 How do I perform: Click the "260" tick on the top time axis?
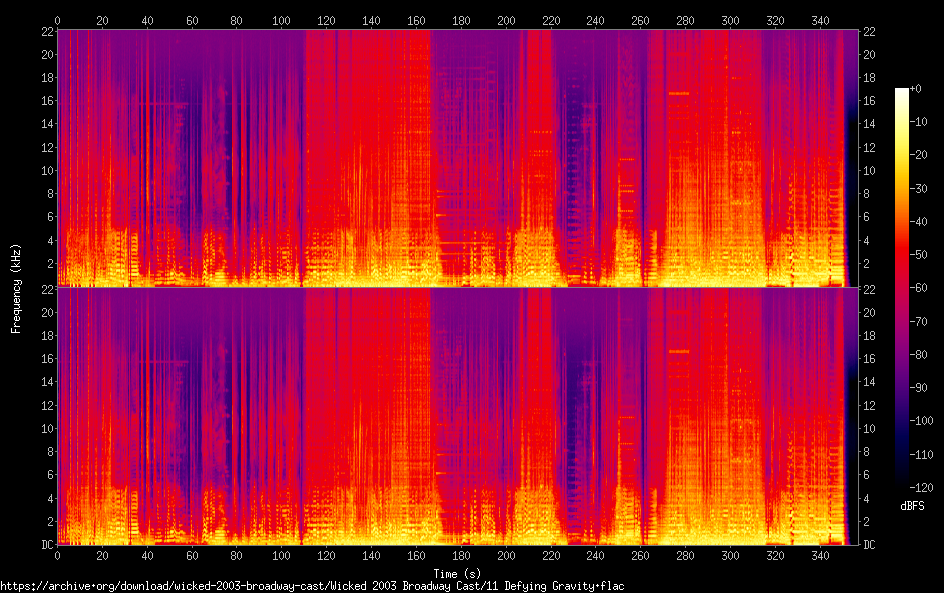click(641, 20)
